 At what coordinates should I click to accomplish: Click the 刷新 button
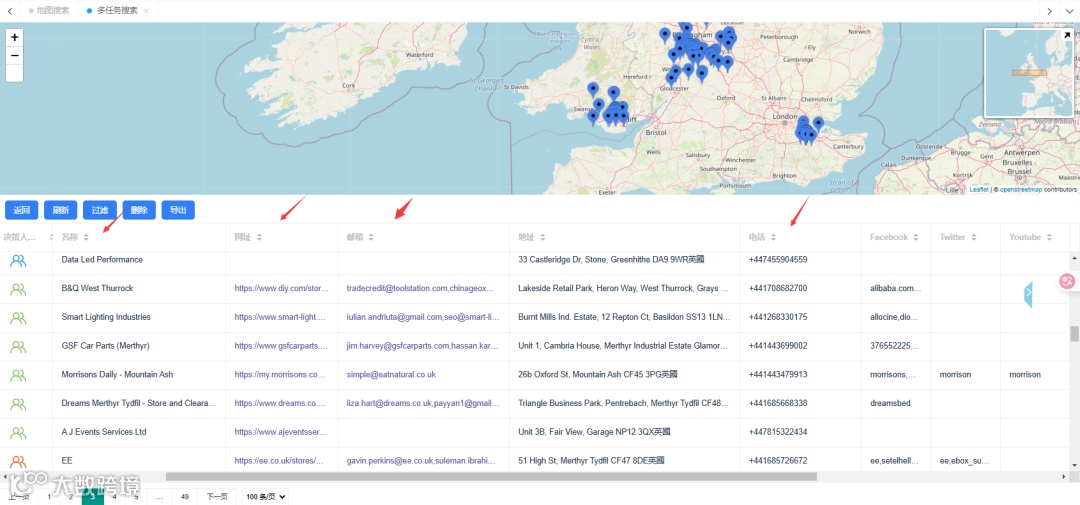tap(61, 210)
